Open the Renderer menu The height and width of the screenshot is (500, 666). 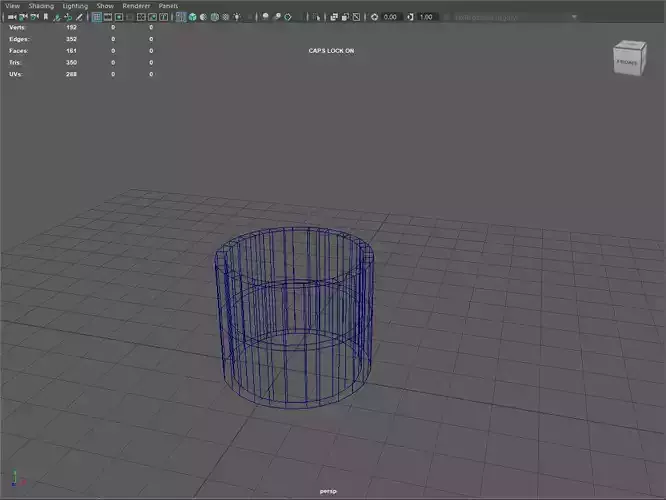click(136, 6)
